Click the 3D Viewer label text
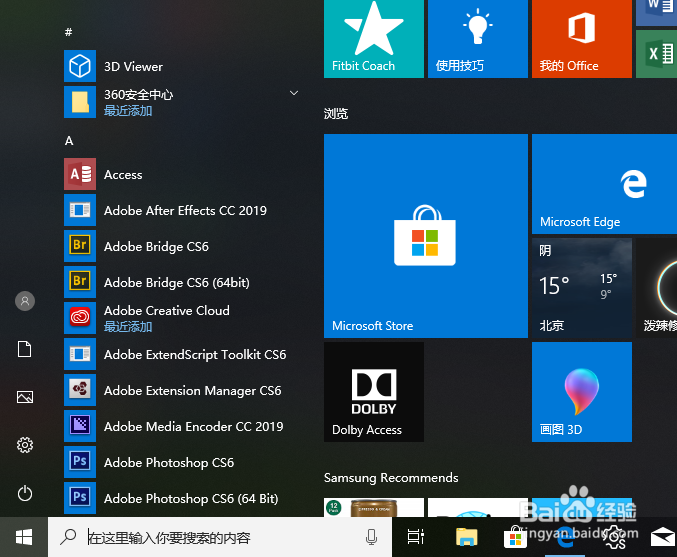This screenshot has width=677, height=557. (133, 66)
